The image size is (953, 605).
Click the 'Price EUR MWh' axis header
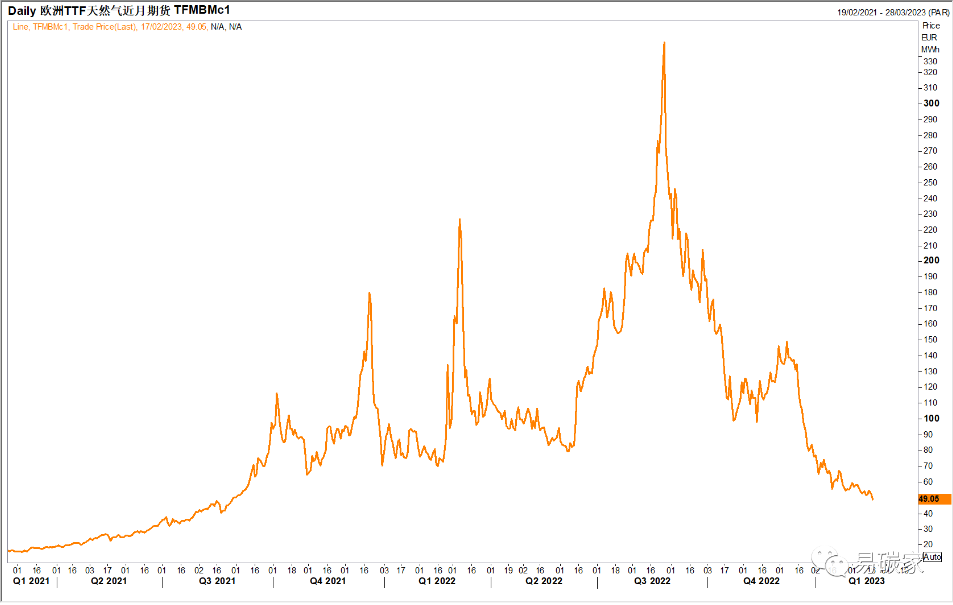(930, 36)
